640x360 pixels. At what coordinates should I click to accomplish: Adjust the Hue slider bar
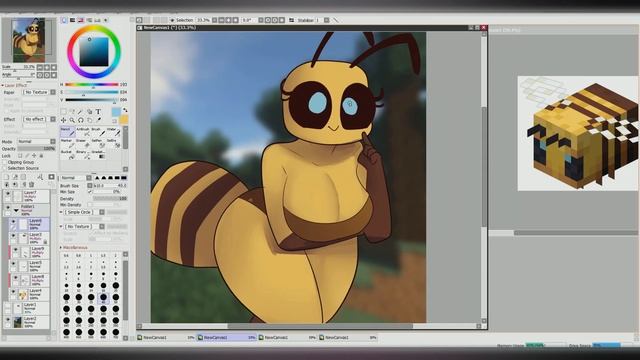coord(91,84)
